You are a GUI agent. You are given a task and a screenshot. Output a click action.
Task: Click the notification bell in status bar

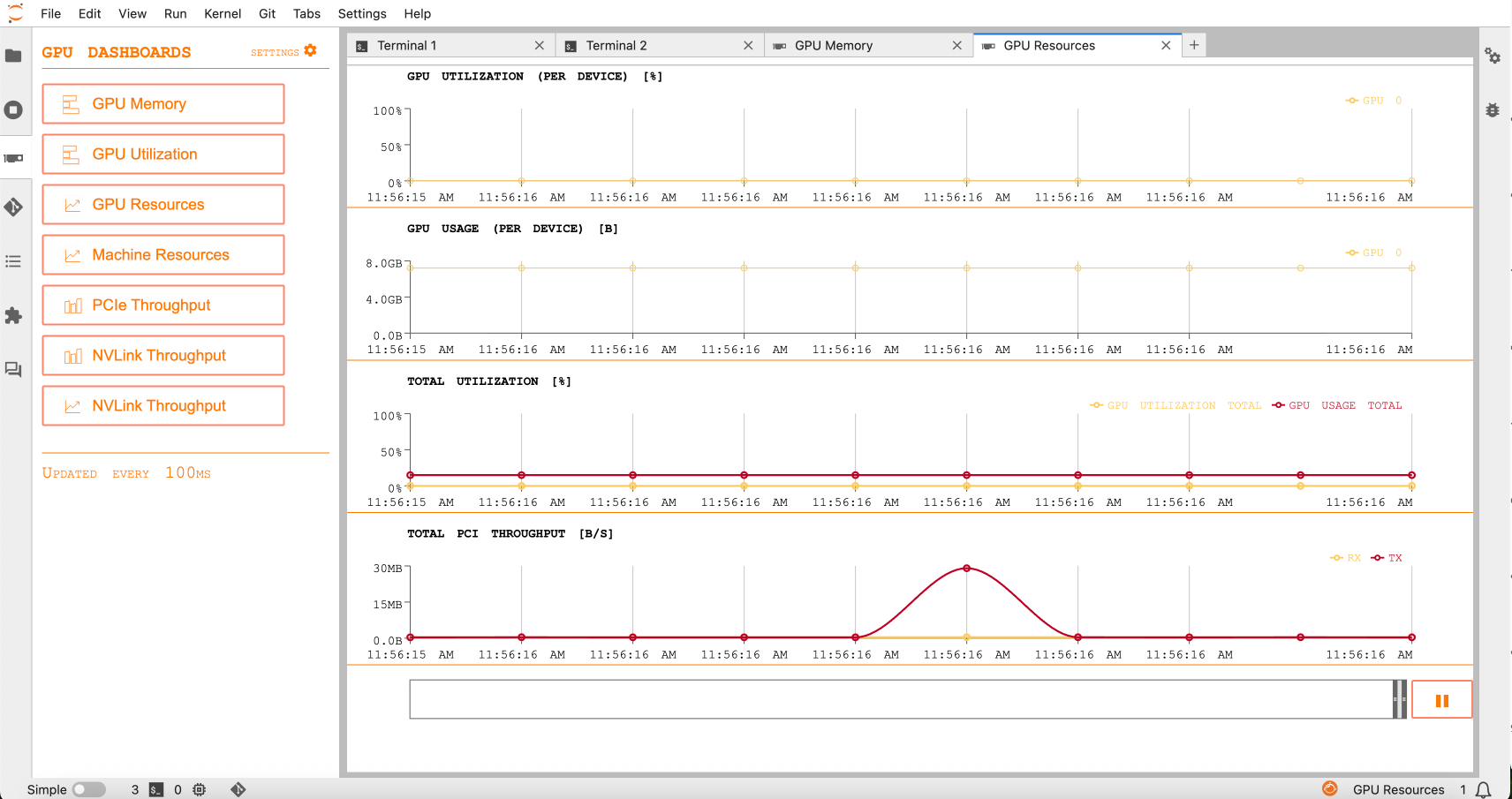[x=1484, y=789]
